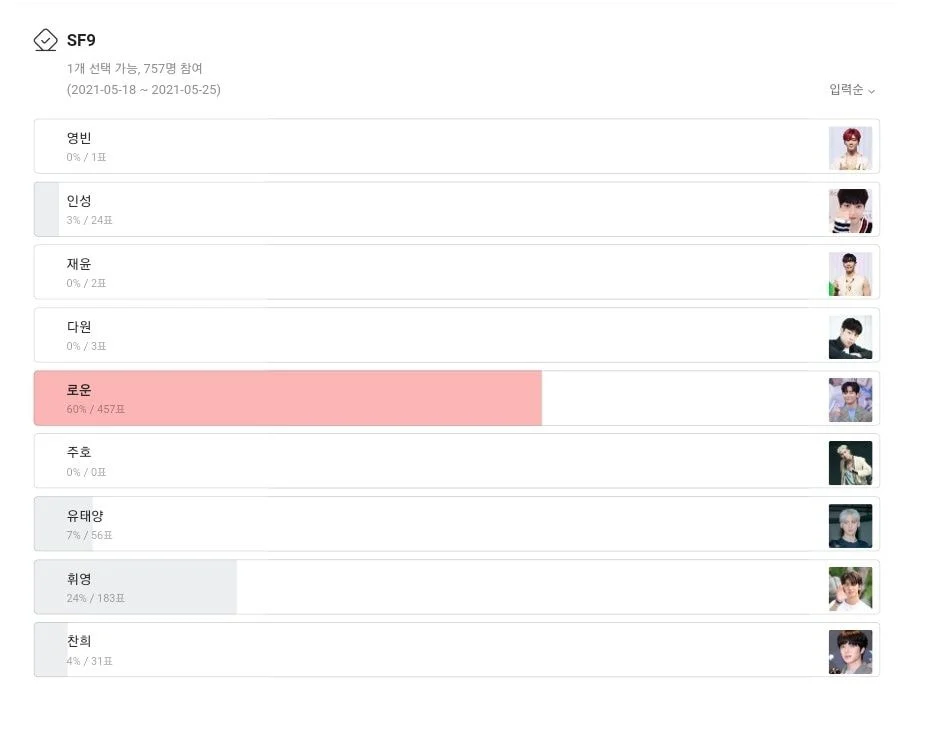The width and height of the screenshot is (935, 753).
Task: Open 영빈's red-haired photo thumbnail
Action: pos(850,148)
